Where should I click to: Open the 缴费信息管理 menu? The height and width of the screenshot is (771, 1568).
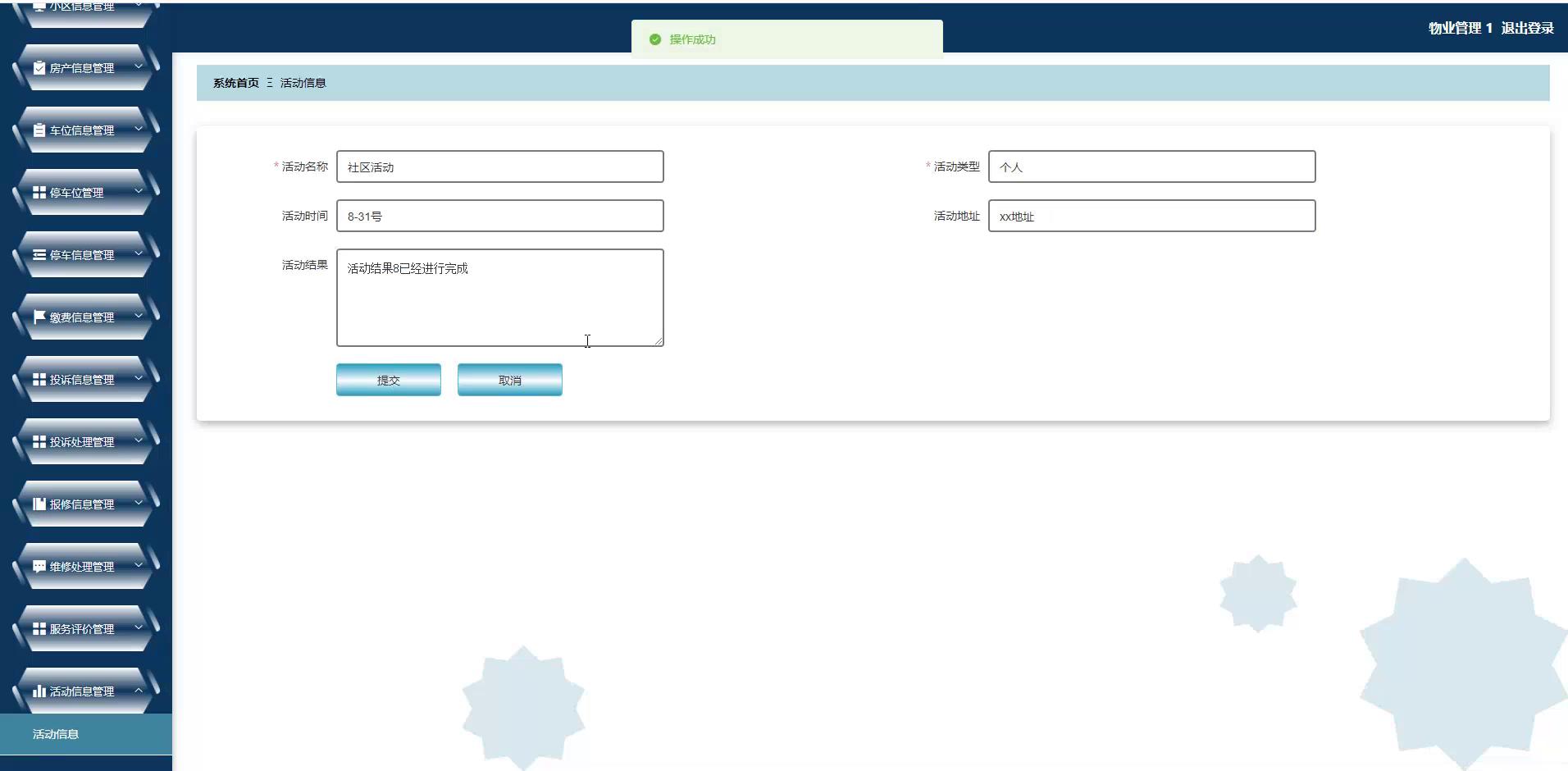pos(86,317)
